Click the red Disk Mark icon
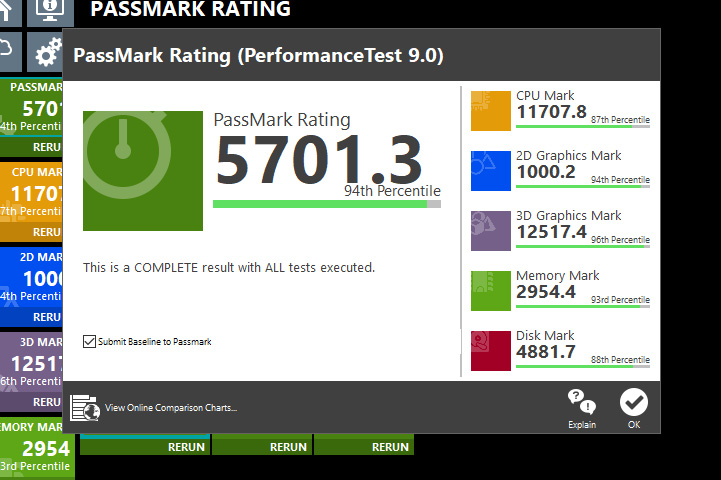The image size is (721, 480). (x=491, y=351)
